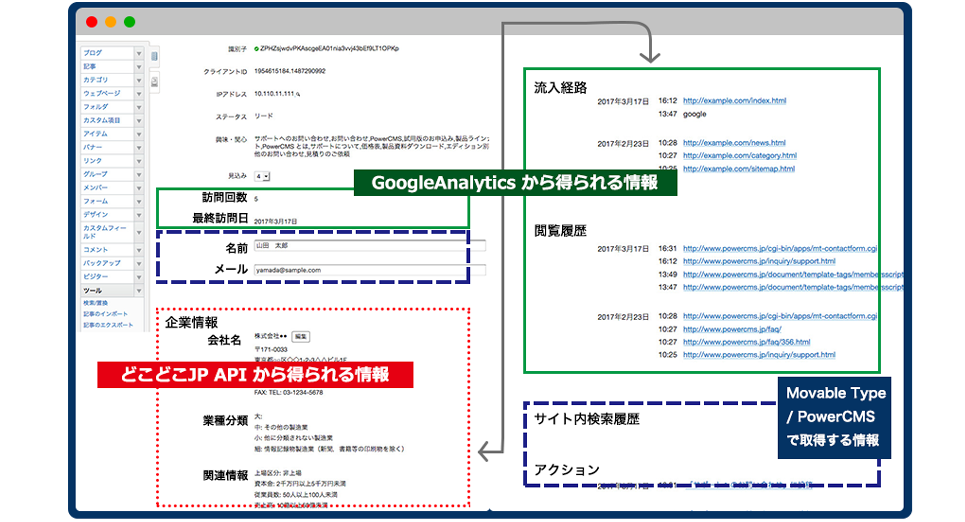Click the yellow minimize window button
The width and height of the screenshot is (965, 522).
pyautogui.click(x=111, y=22)
